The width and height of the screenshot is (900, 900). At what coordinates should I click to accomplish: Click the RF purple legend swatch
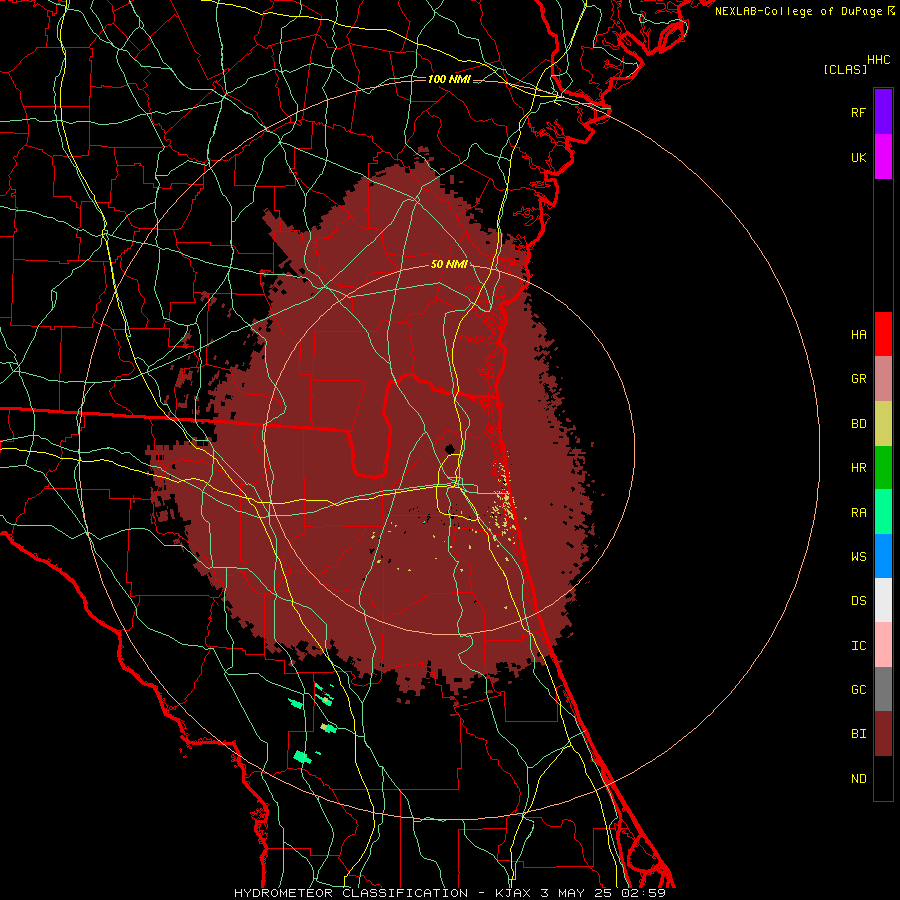pos(883,112)
